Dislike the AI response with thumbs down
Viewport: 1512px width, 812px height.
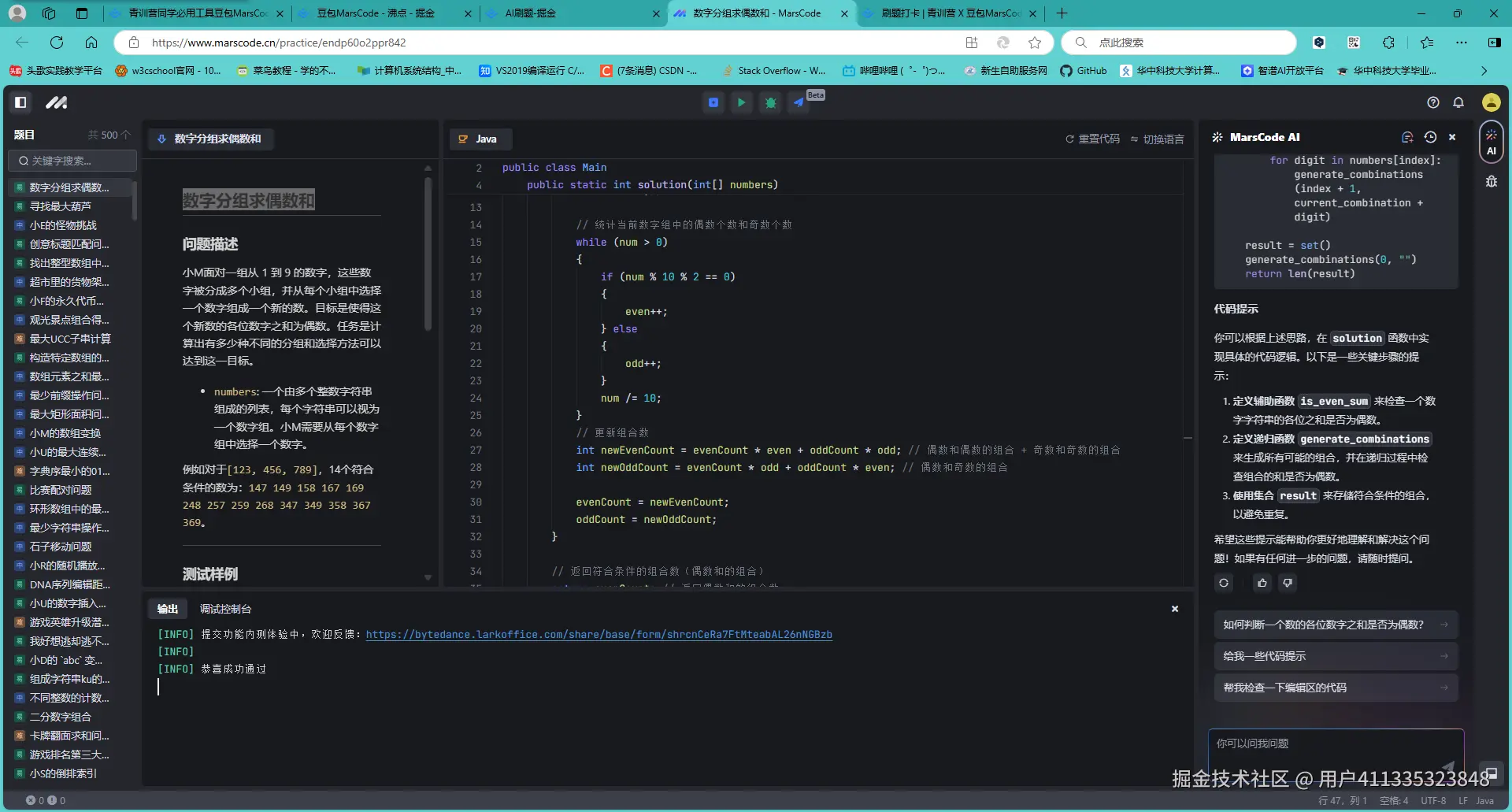(x=1288, y=583)
